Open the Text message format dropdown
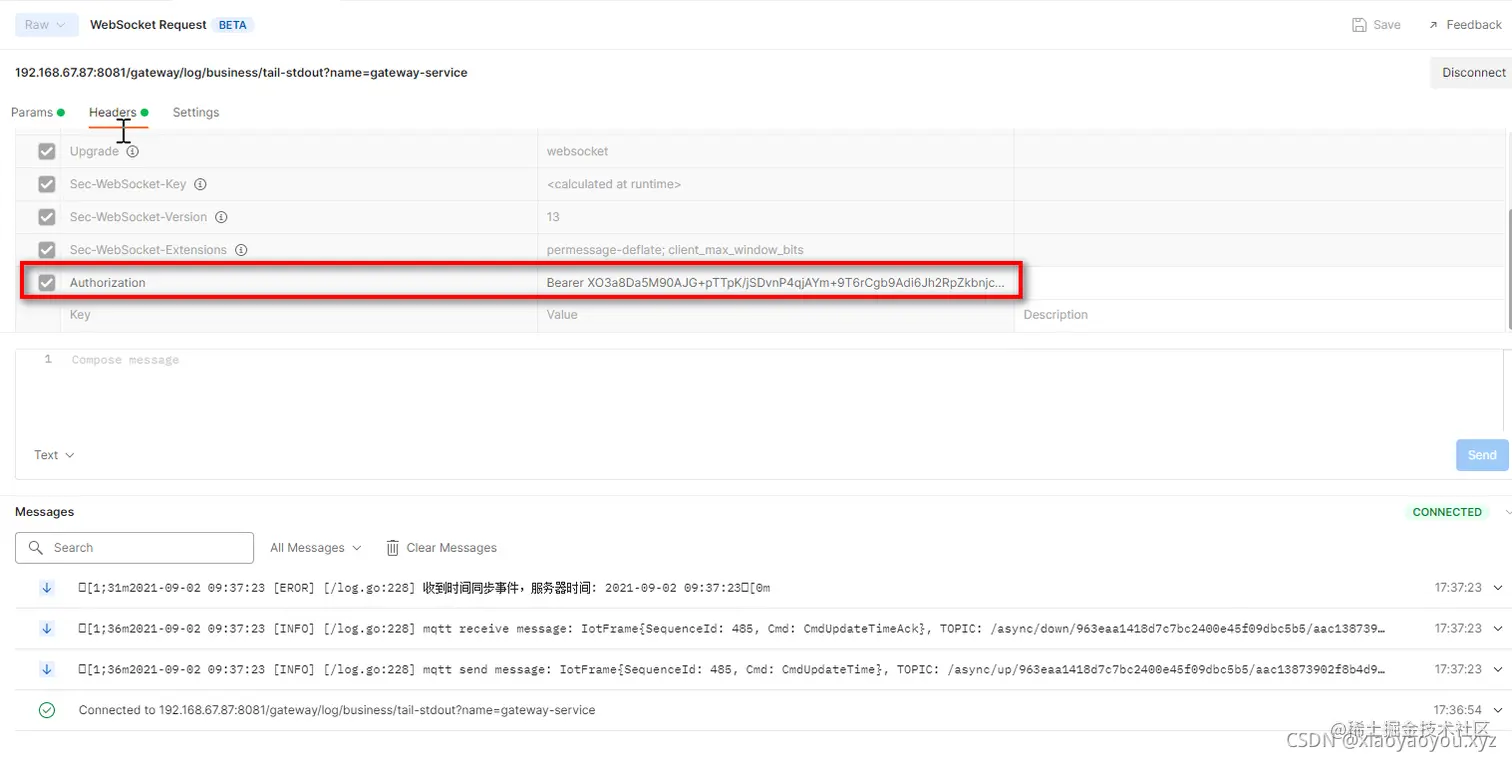Image resolution: width=1512 pixels, height=761 pixels. pyautogui.click(x=54, y=455)
